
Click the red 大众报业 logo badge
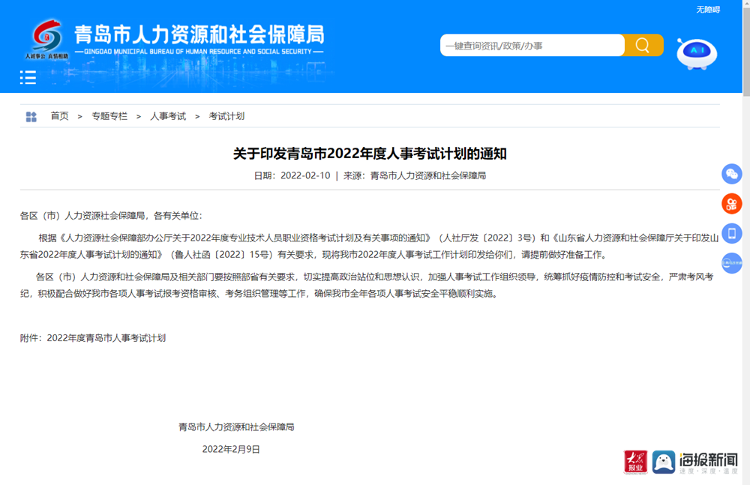point(635,461)
